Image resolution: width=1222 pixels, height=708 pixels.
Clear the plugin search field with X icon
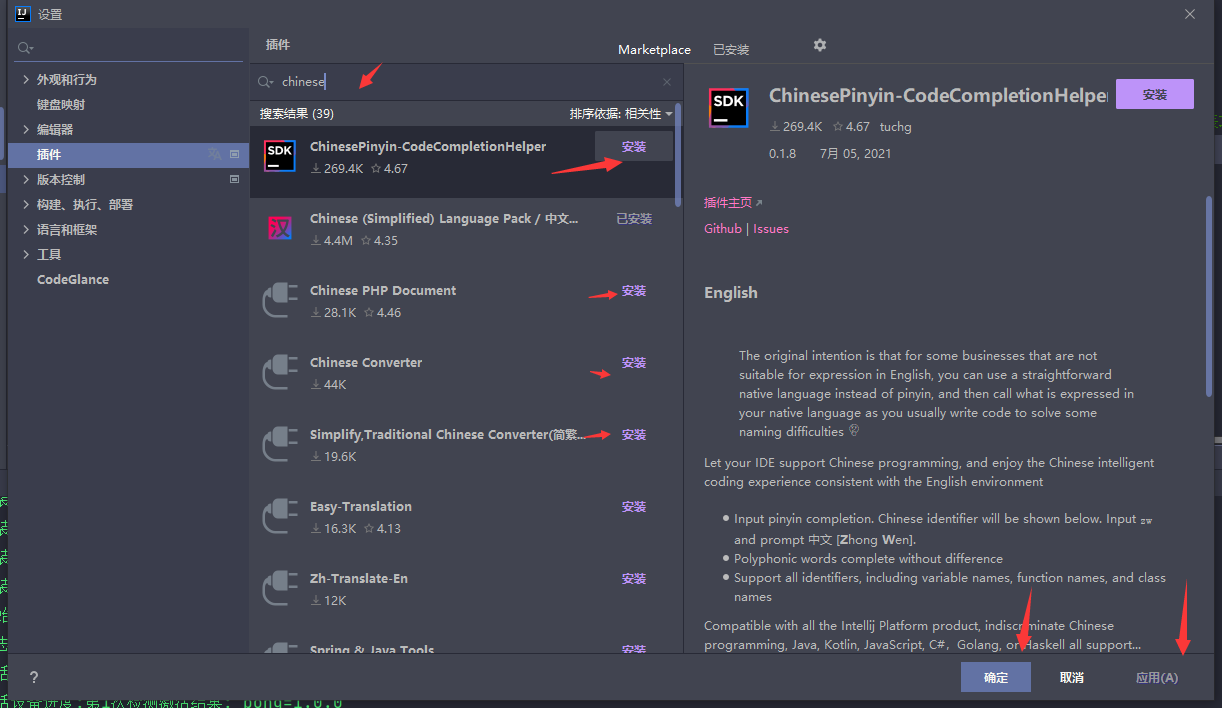[x=667, y=82]
